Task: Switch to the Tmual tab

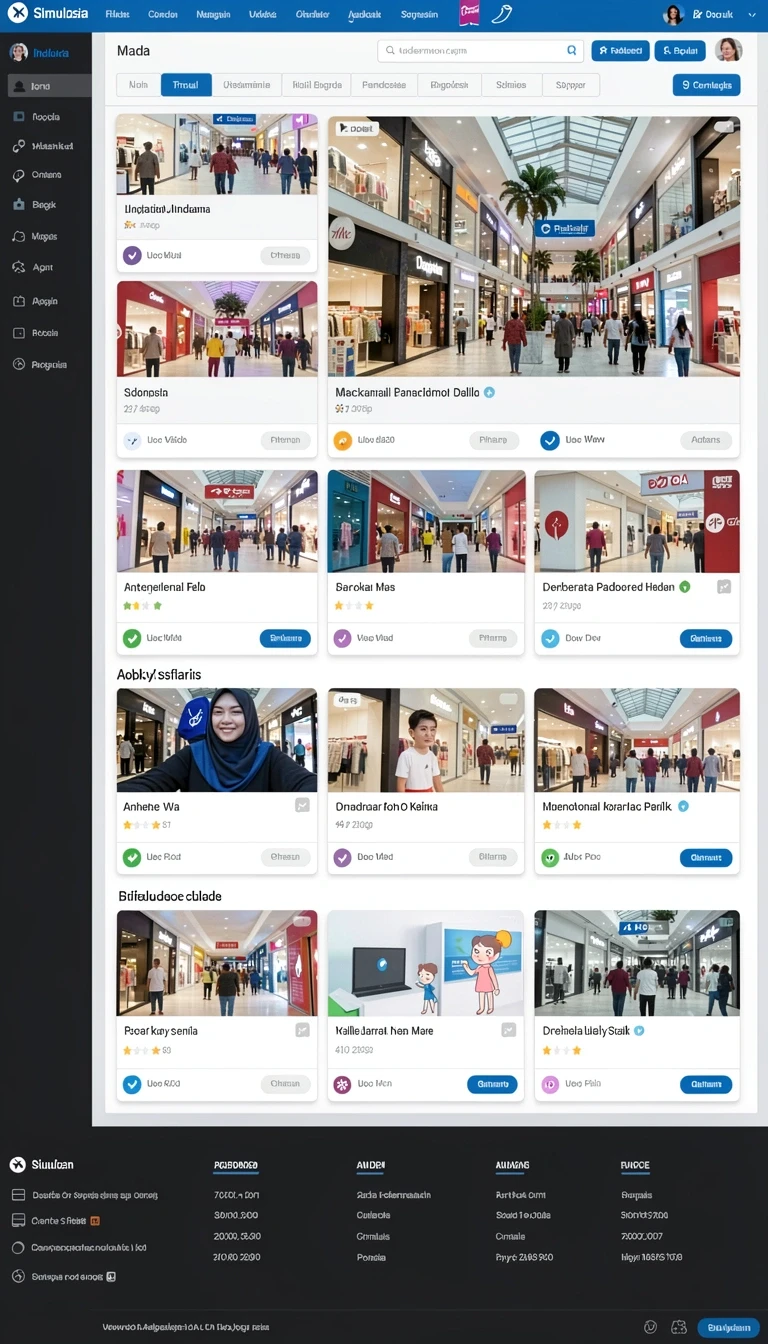Action: [x=185, y=85]
